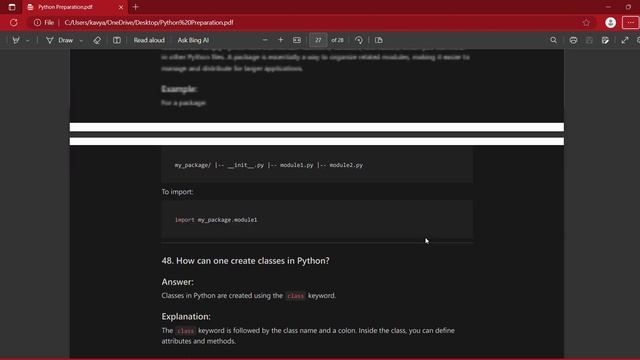This screenshot has width=640, height=360.
Task: Zoom out the PDF
Action: click(x=265, y=40)
